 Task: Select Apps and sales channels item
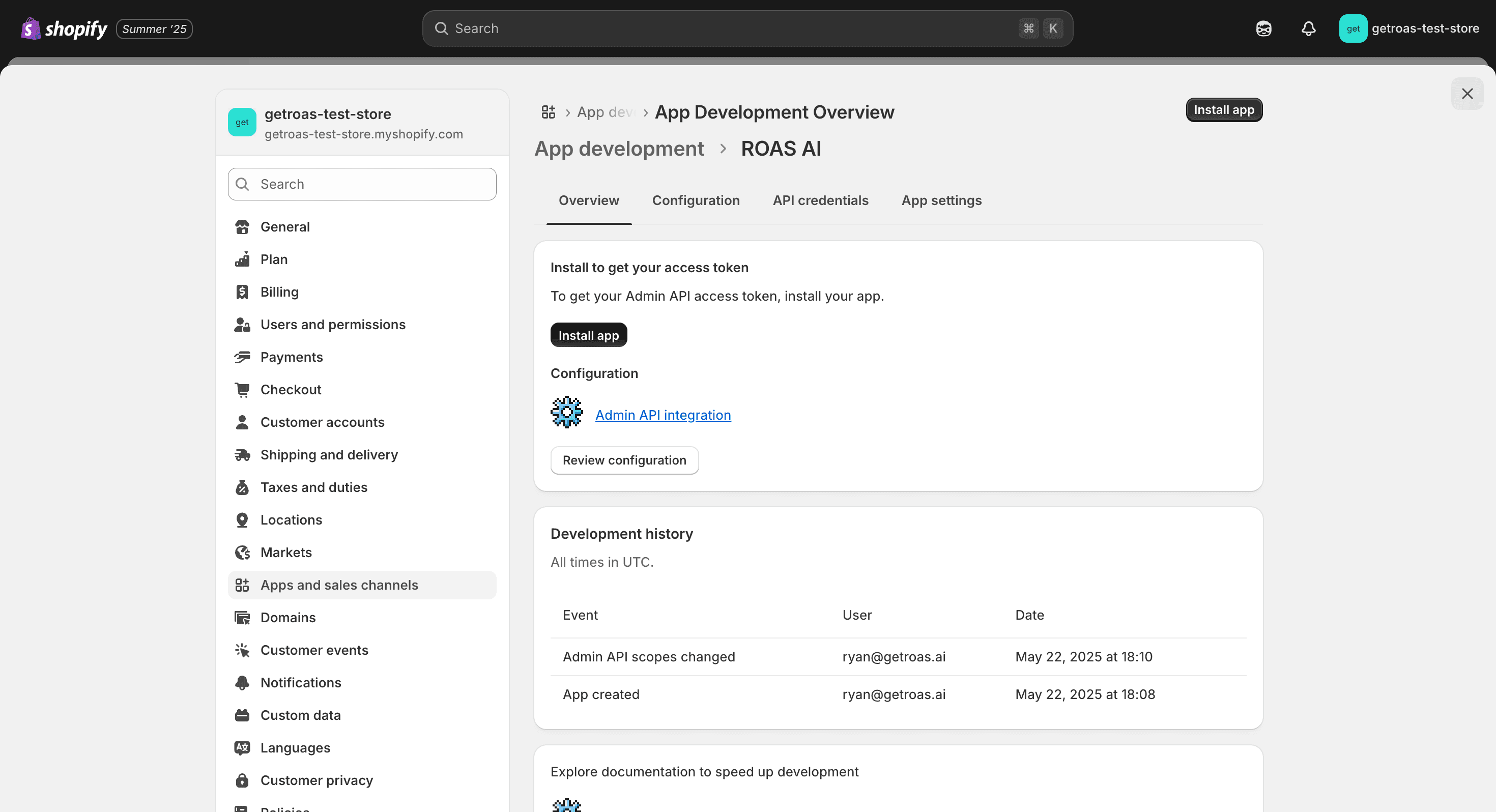point(362,584)
